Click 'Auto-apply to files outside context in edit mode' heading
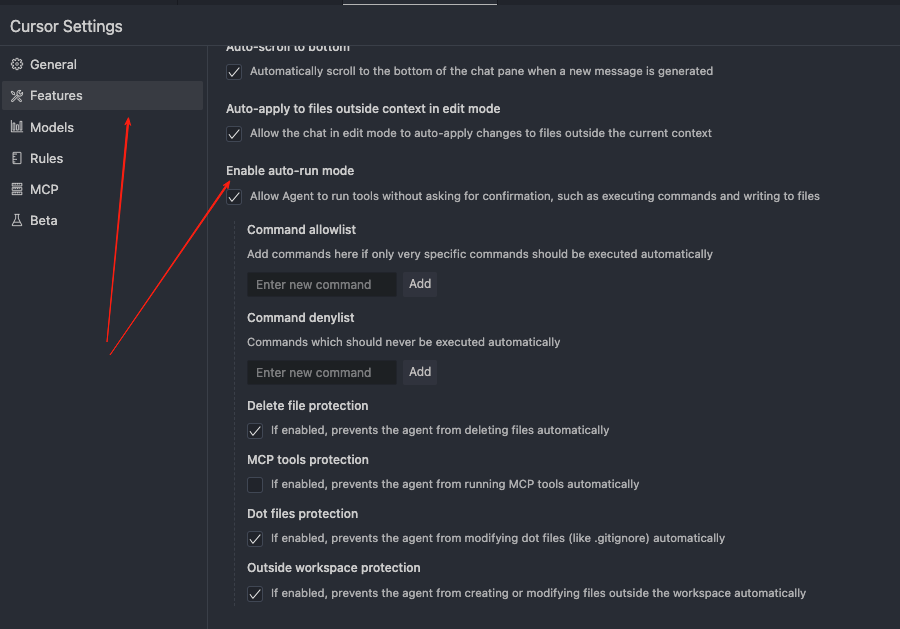Viewport: 900px width, 629px height. coord(363,108)
